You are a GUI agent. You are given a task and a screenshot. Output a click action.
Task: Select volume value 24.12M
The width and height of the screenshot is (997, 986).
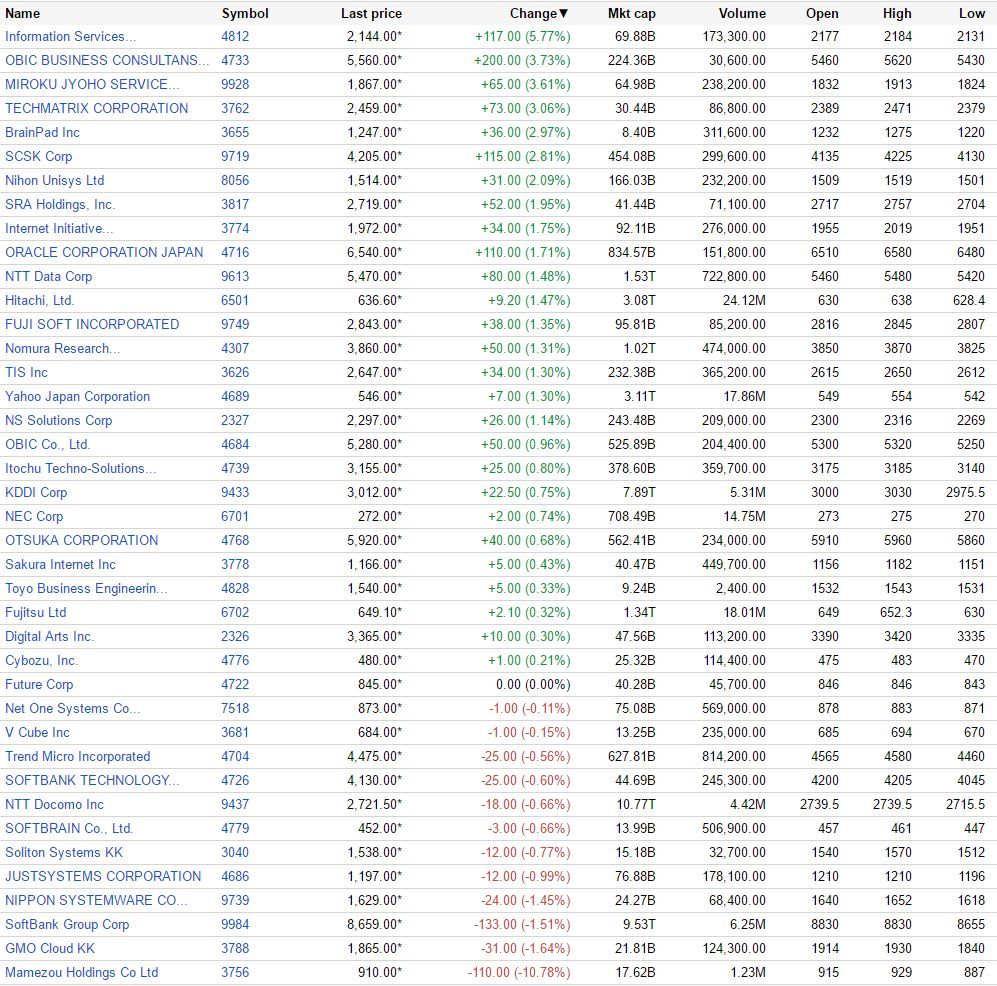(x=744, y=301)
